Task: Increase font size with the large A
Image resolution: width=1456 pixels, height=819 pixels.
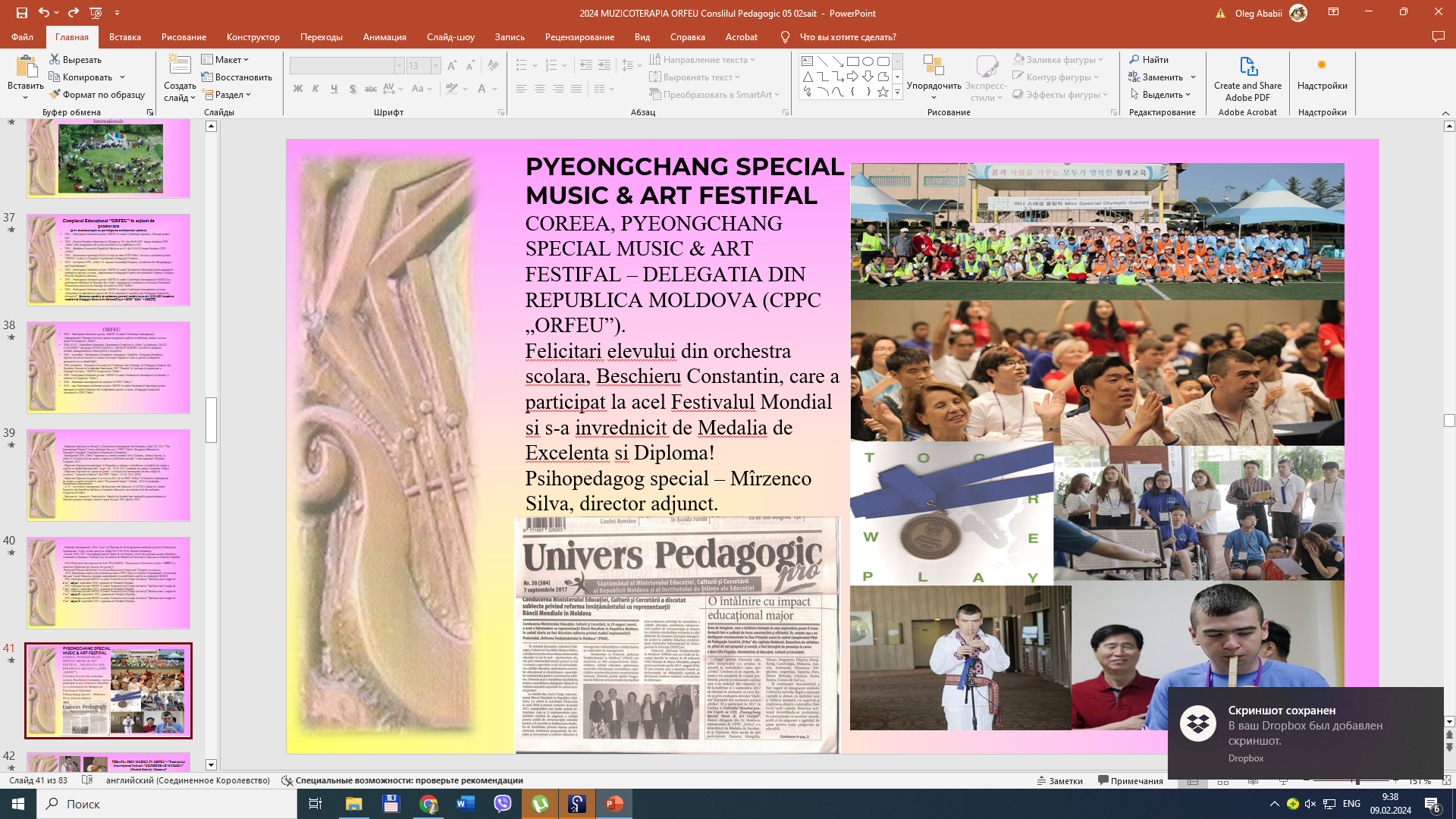Action: coord(452,66)
